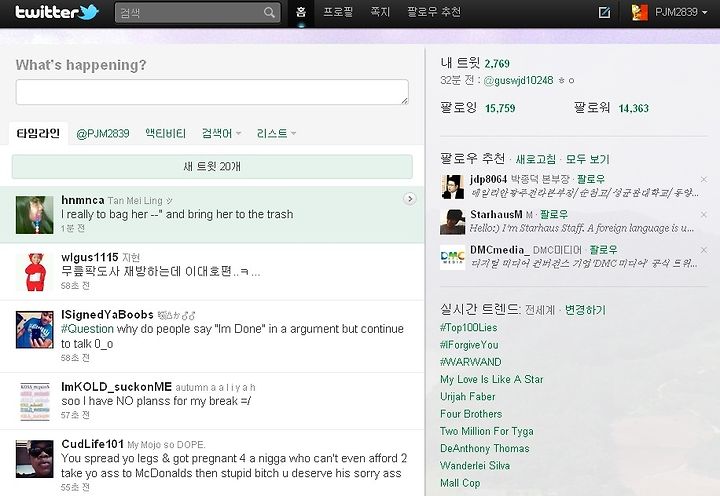Switch to the @PJM2839 mentions tab
The height and width of the screenshot is (496, 720).
pos(103,134)
